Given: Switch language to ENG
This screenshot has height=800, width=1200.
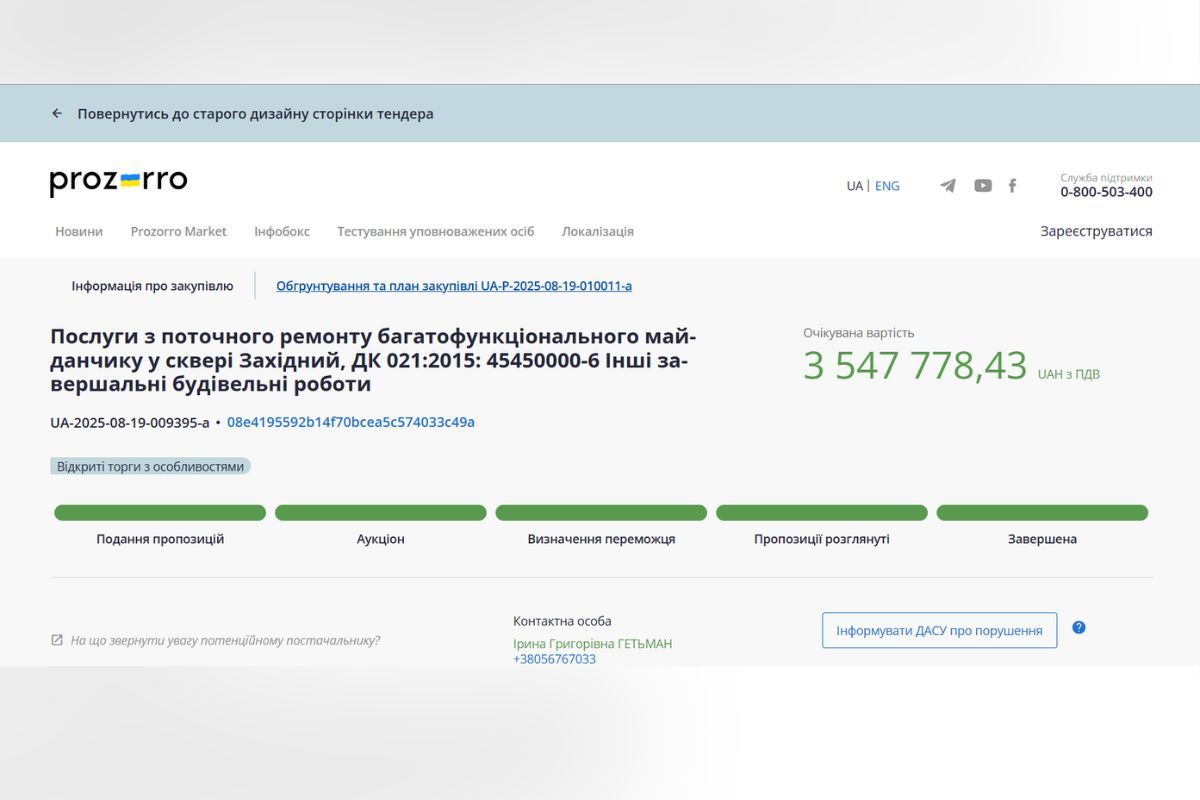Looking at the screenshot, I should (x=887, y=185).
